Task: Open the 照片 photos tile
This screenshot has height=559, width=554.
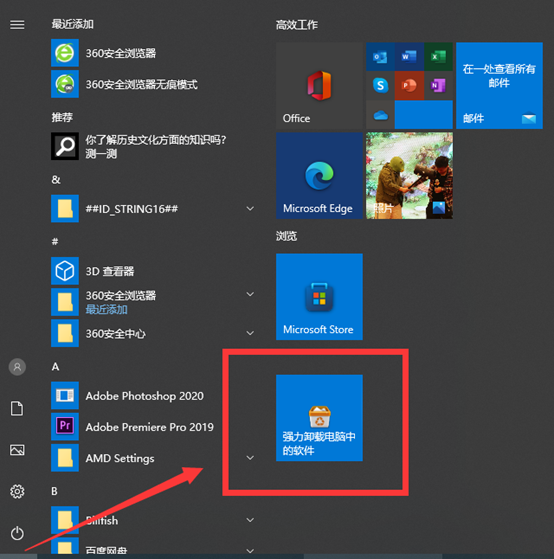Action: click(x=409, y=175)
